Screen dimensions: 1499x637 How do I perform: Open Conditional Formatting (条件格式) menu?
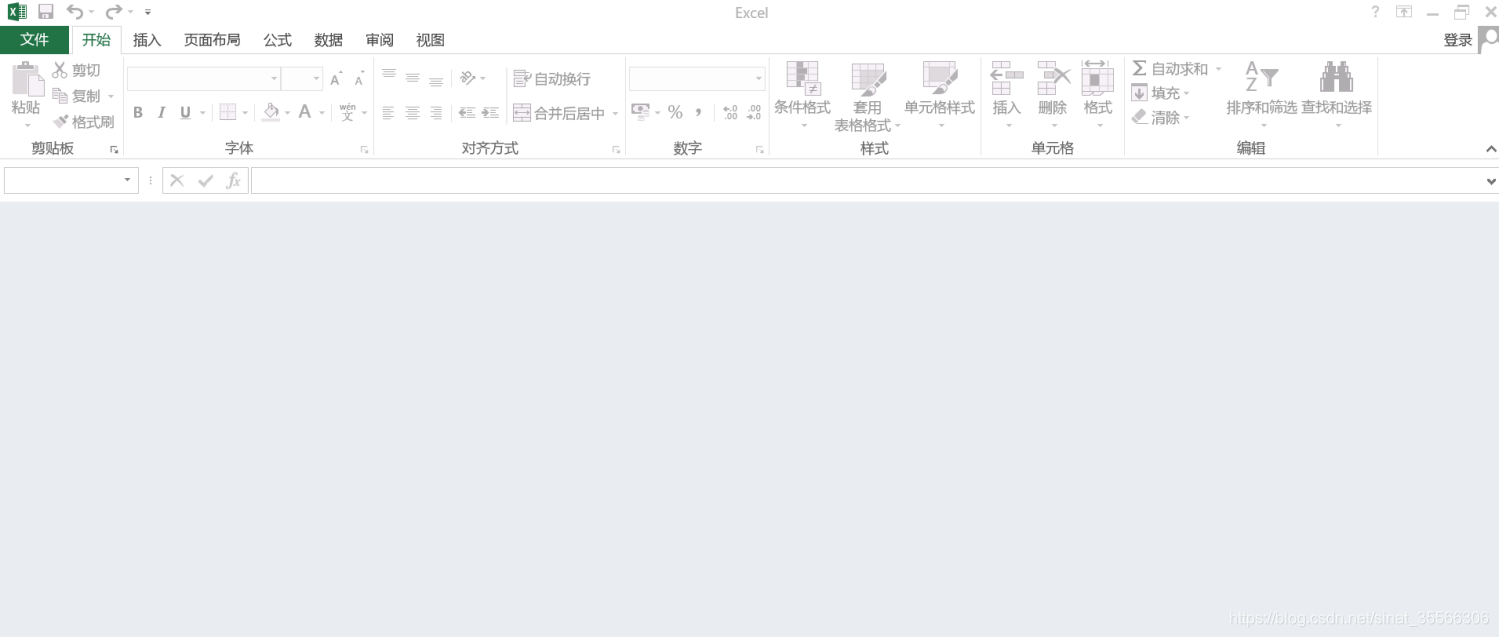click(803, 95)
